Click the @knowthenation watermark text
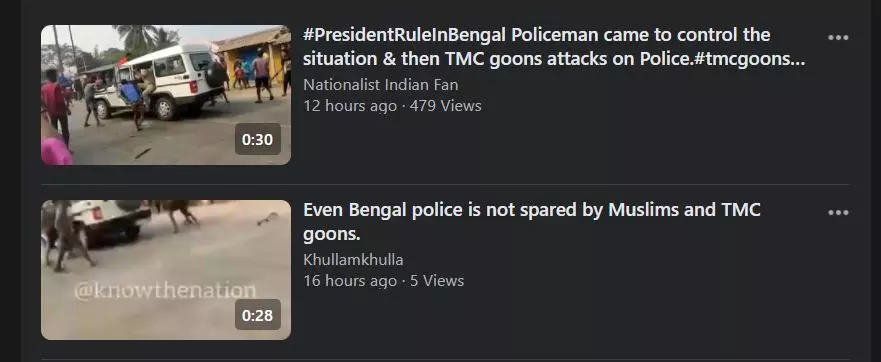 (165, 291)
